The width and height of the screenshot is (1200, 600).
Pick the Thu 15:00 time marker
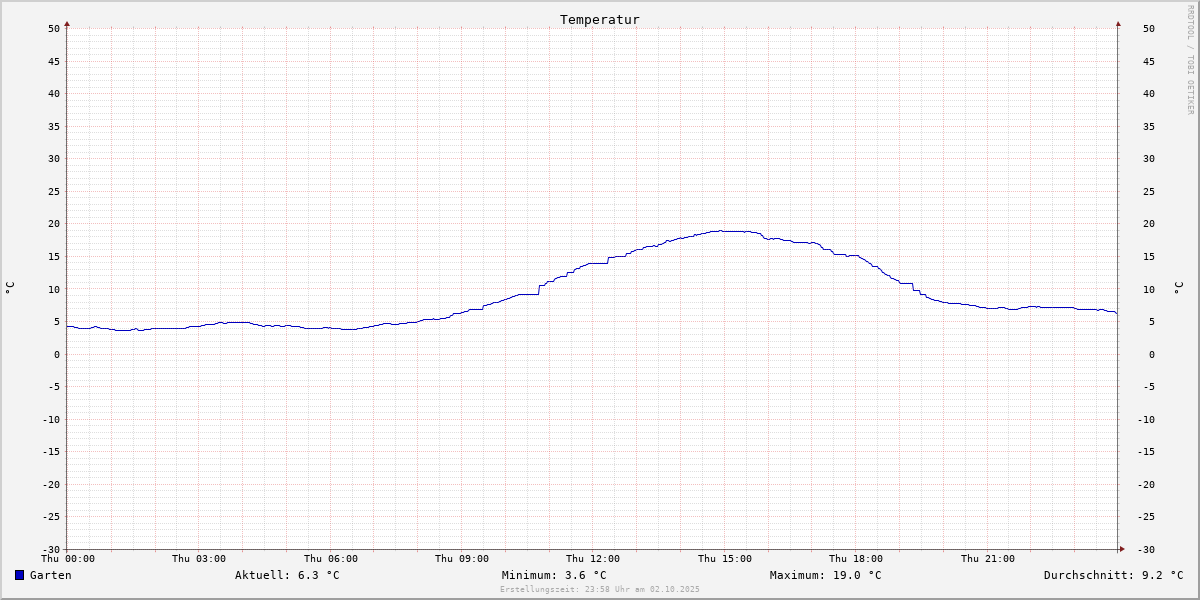[725, 559]
